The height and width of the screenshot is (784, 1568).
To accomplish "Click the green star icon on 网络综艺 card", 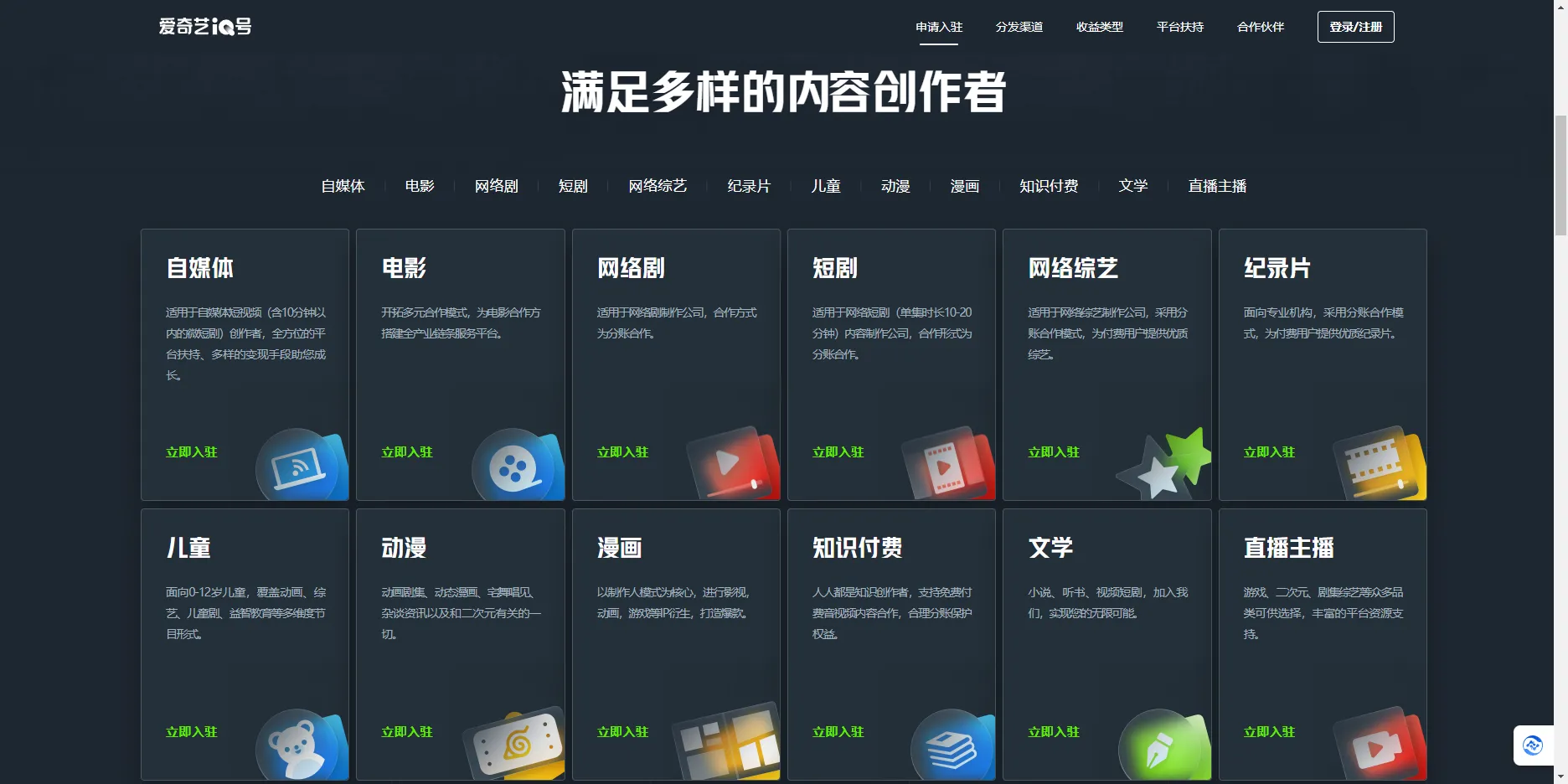I will pyautogui.click(x=1164, y=463).
